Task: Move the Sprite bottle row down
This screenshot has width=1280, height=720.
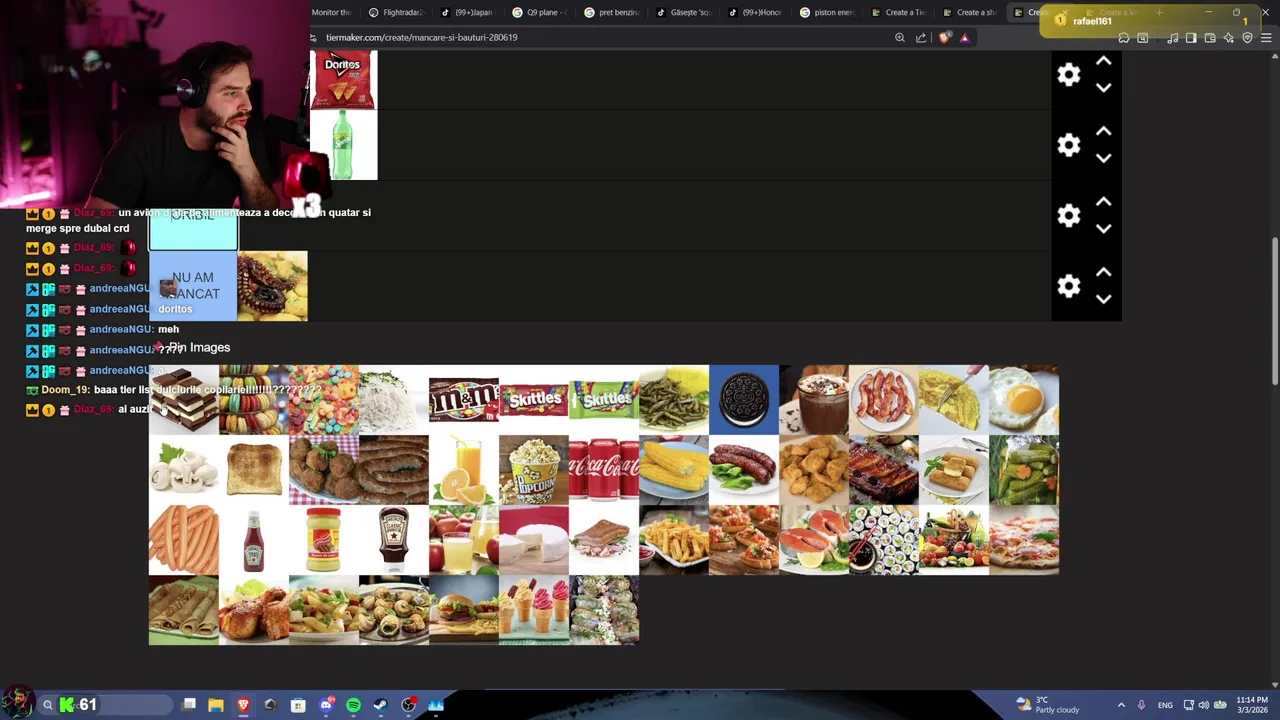Action: (x=1103, y=158)
